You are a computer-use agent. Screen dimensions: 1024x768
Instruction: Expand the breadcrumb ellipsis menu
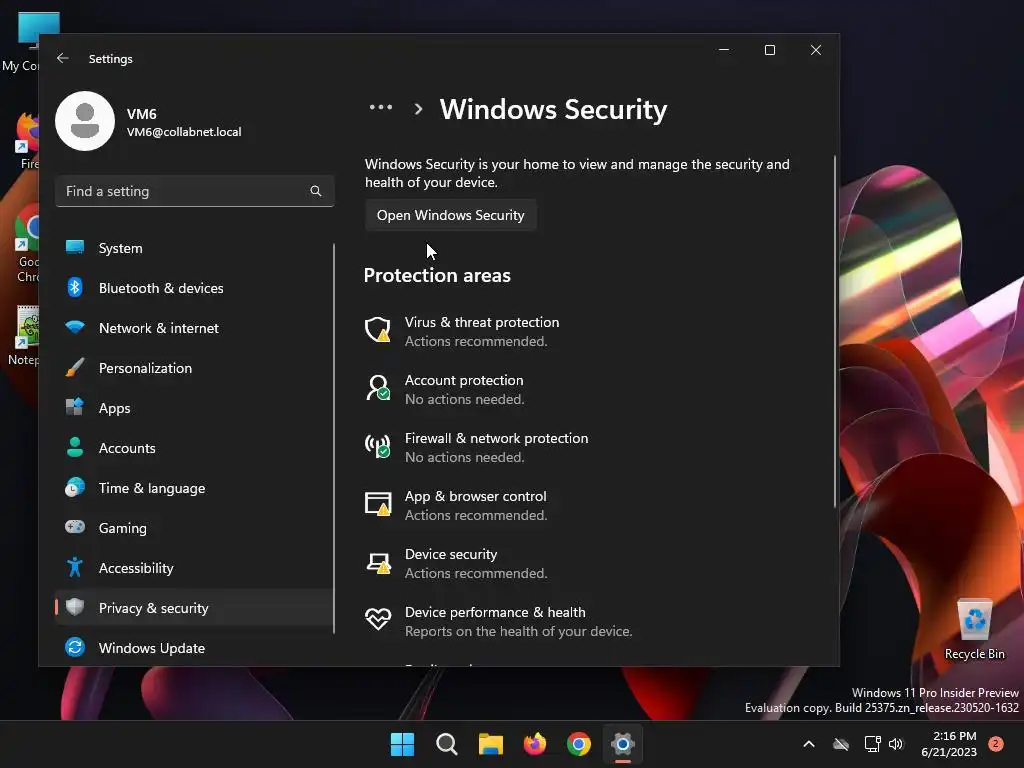click(381, 108)
